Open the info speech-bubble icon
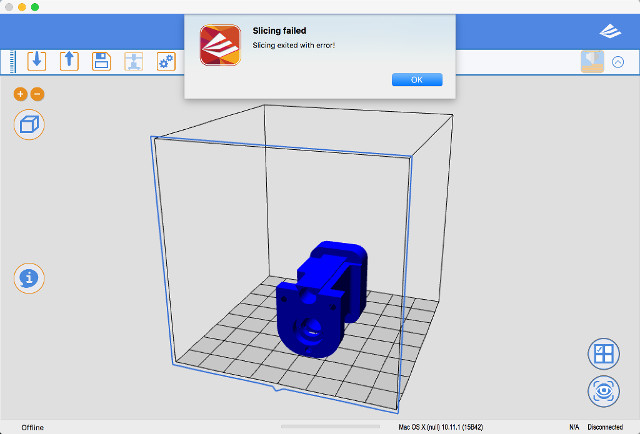 click(x=29, y=278)
